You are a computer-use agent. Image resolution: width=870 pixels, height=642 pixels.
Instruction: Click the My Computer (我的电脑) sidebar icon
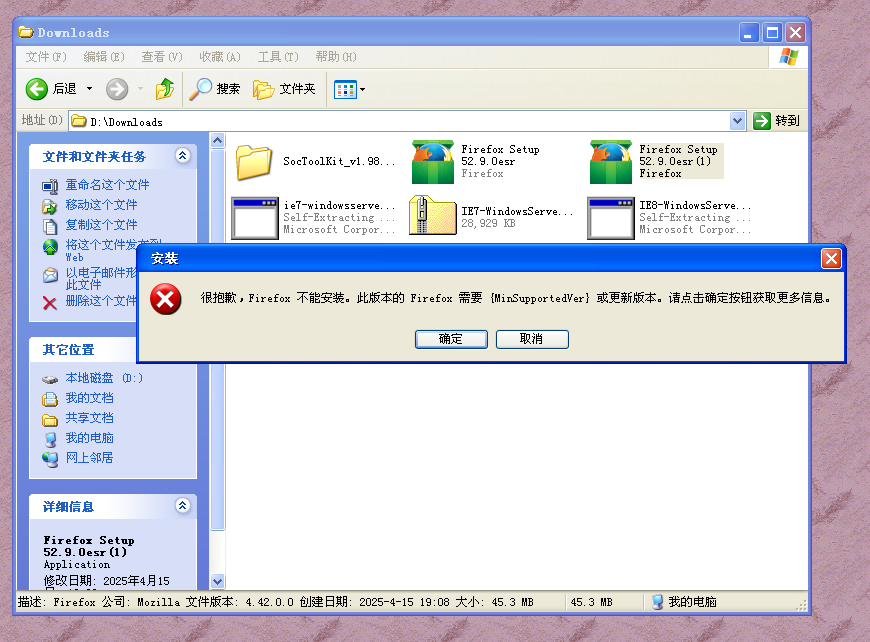pyautogui.click(x=50, y=439)
